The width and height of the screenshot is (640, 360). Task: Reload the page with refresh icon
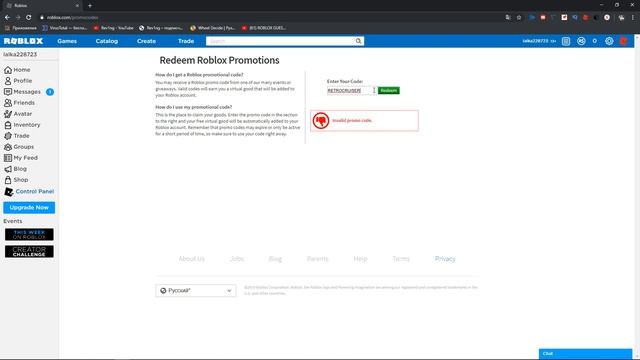click(x=29, y=18)
